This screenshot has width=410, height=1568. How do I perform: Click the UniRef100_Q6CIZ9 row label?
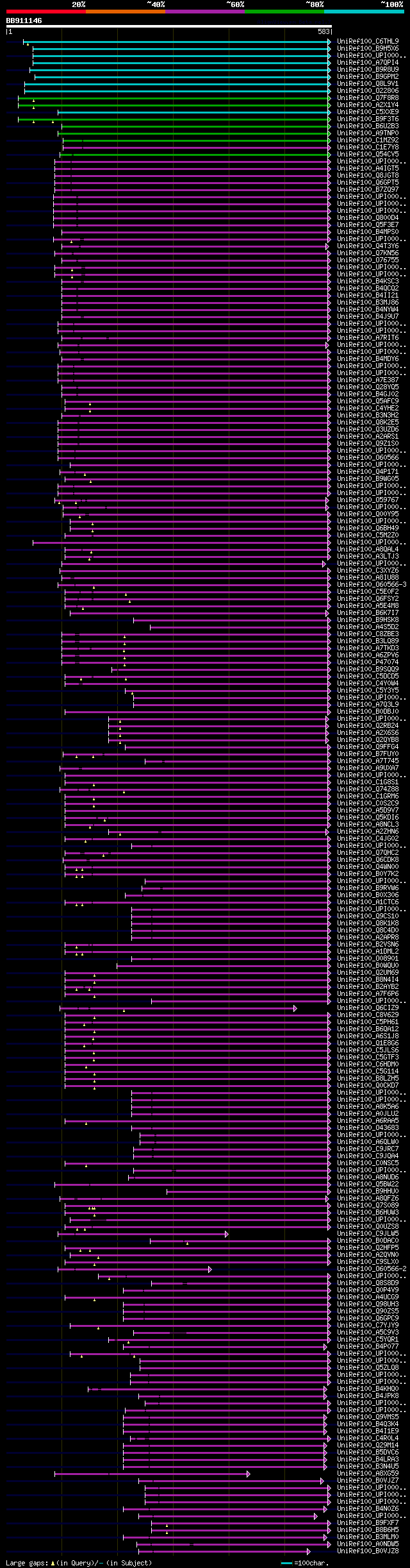(x=368, y=1008)
